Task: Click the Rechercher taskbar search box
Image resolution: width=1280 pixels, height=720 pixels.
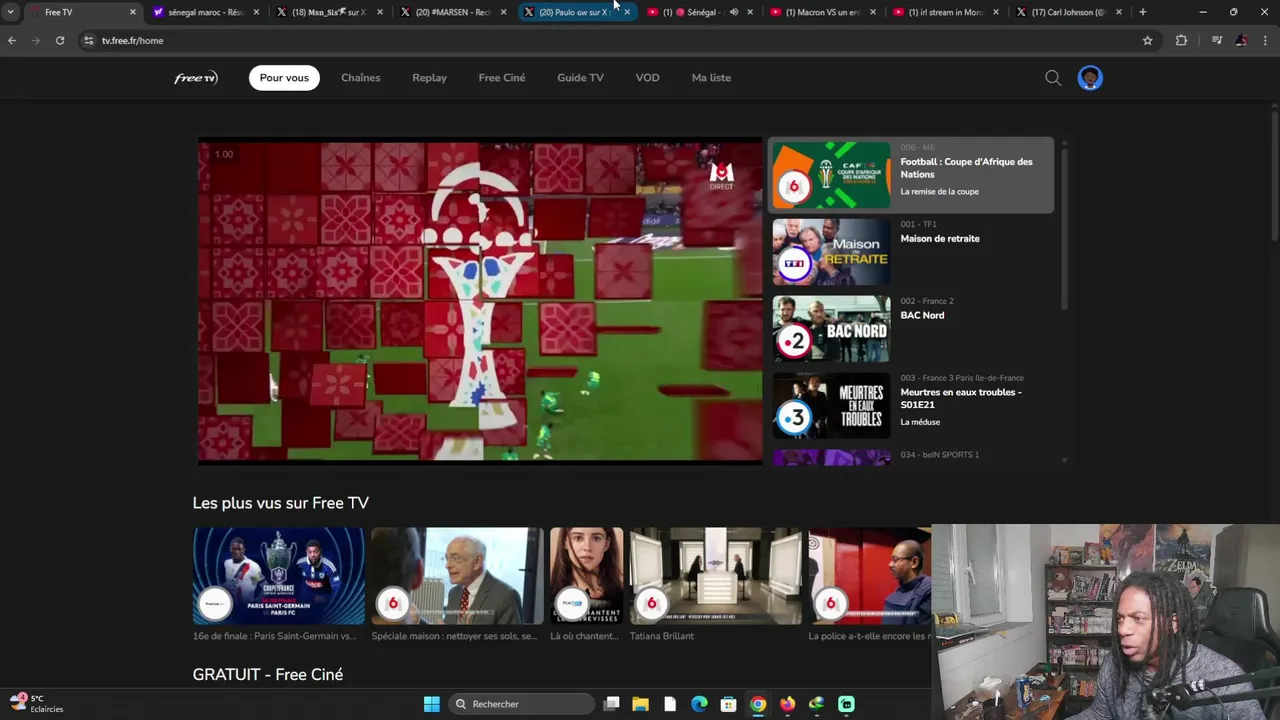Action: tap(520, 704)
